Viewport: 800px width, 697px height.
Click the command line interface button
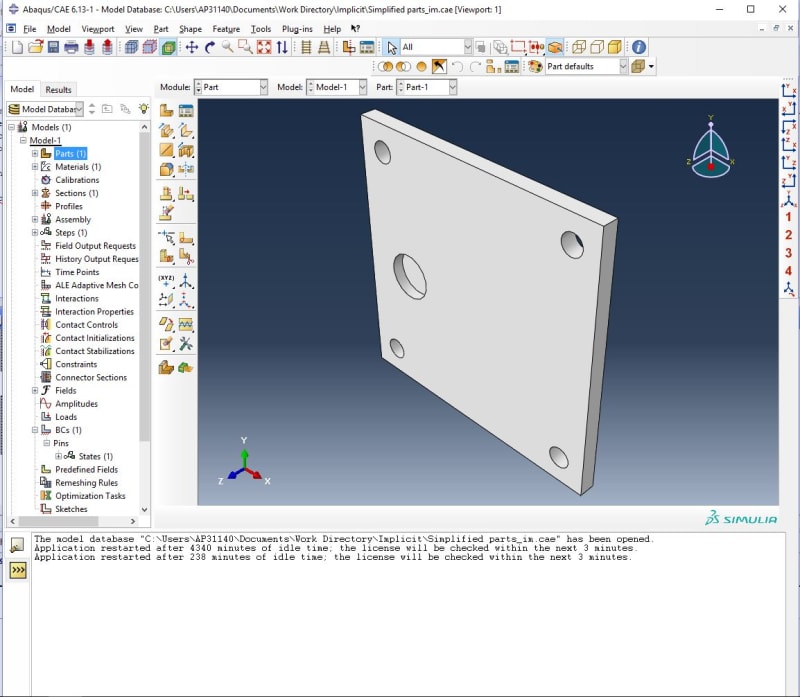click(x=18, y=570)
